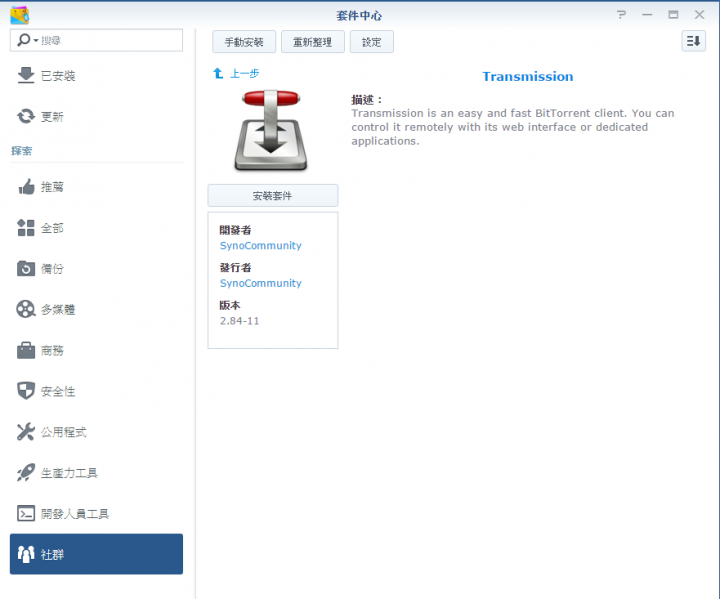This screenshot has width=720, height=599.
Task: Click the backup folder icon beside 備份
Action: tap(26, 268)
